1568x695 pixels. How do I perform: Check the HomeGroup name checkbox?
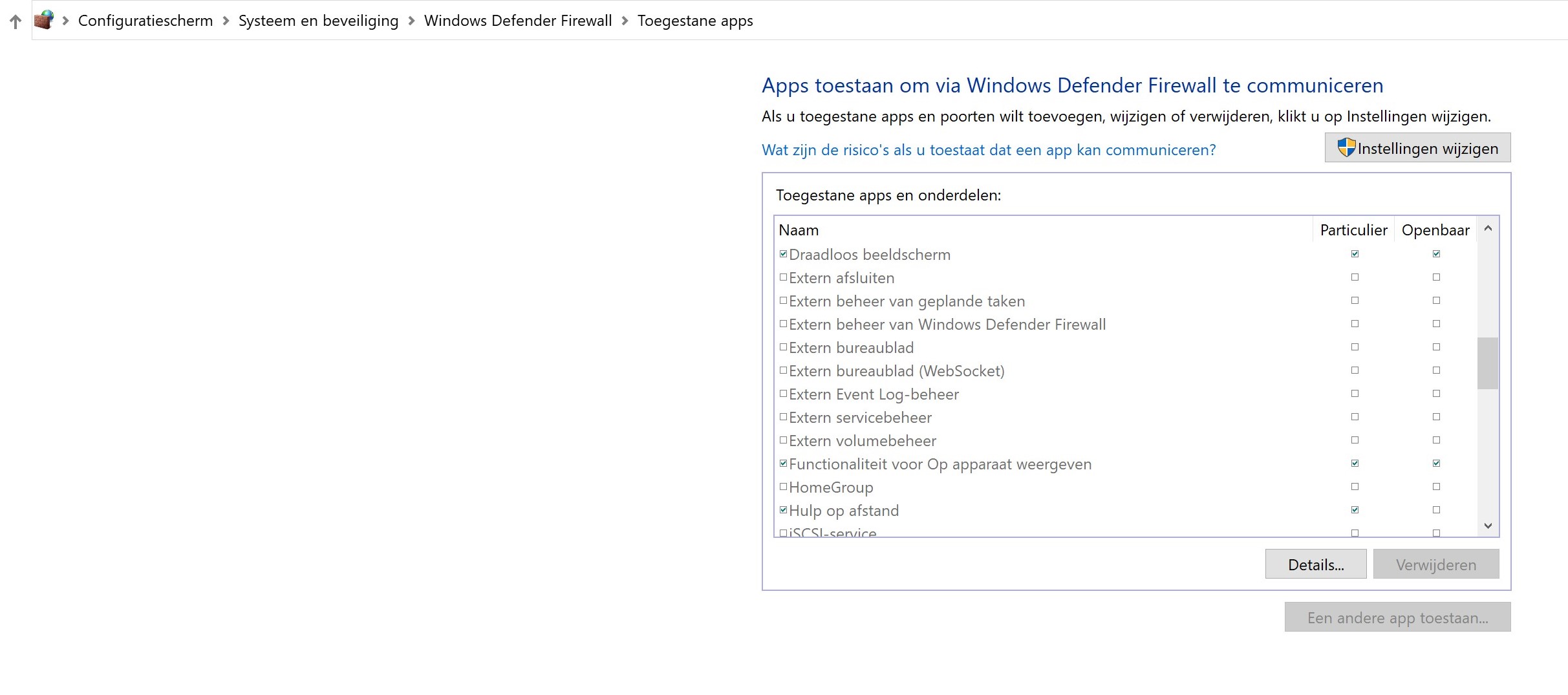(x=783, y=487)
